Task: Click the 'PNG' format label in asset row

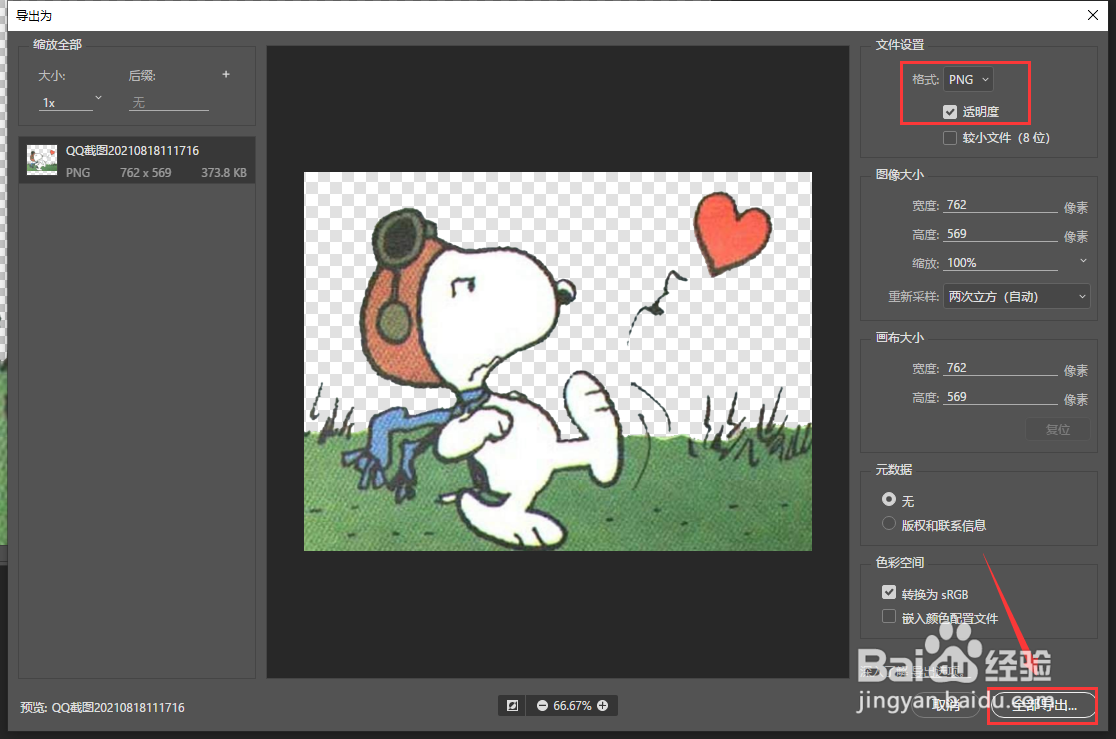Action: pos(78,172)
